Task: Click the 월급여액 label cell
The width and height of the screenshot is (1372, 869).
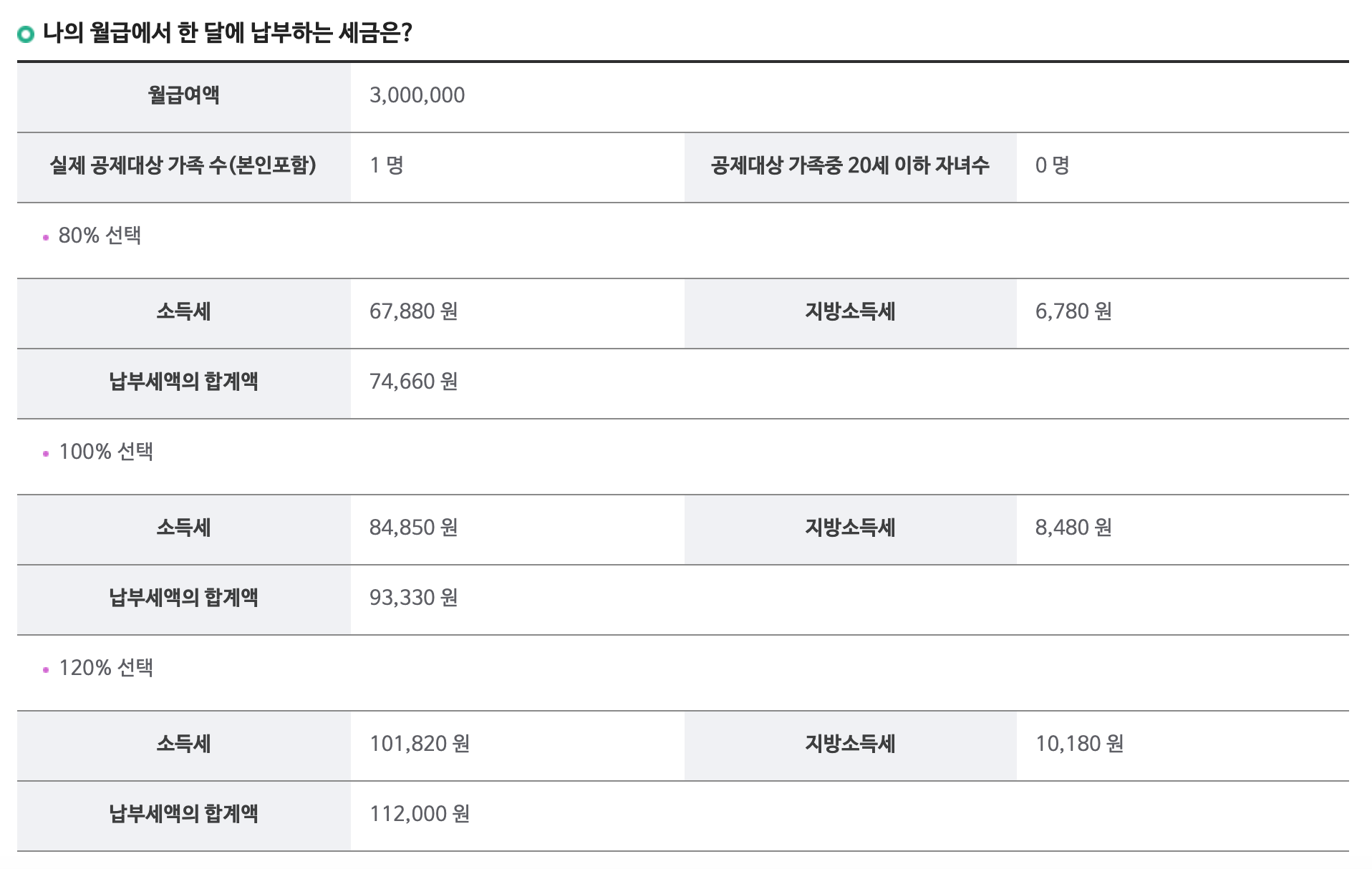Action: point(184,97)
